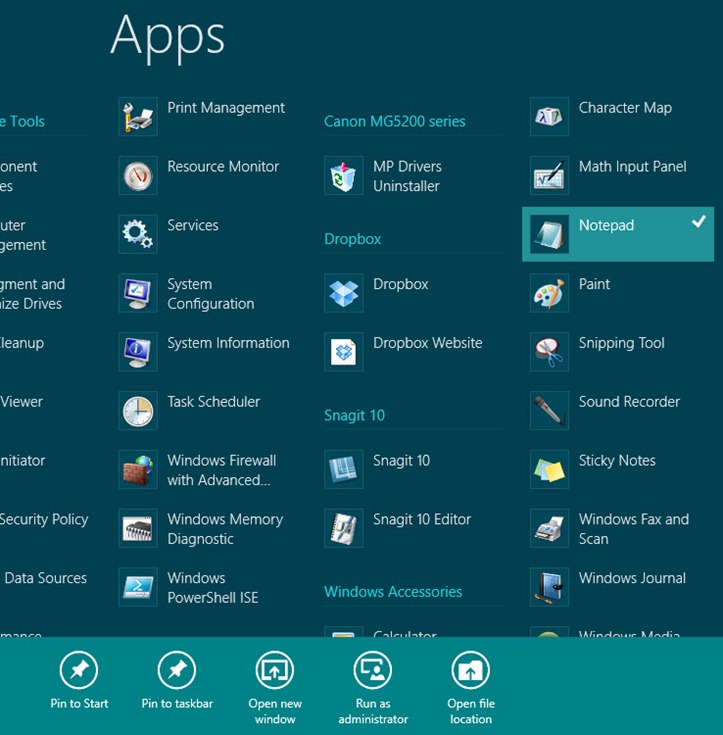Click Run as administrator icon
723x735 pixels.
(x=373, y=670)
